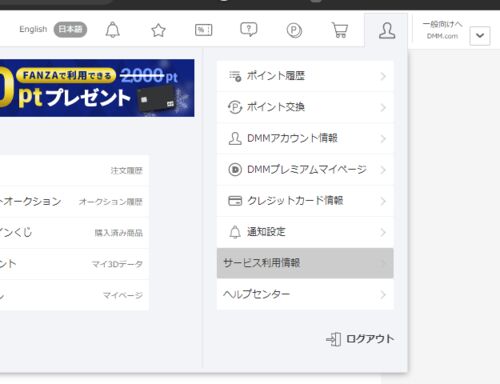The height and width of the screenshot is (384, 500).
Task: Open ヘルプセンター menu entry
Action: [305, 294]
